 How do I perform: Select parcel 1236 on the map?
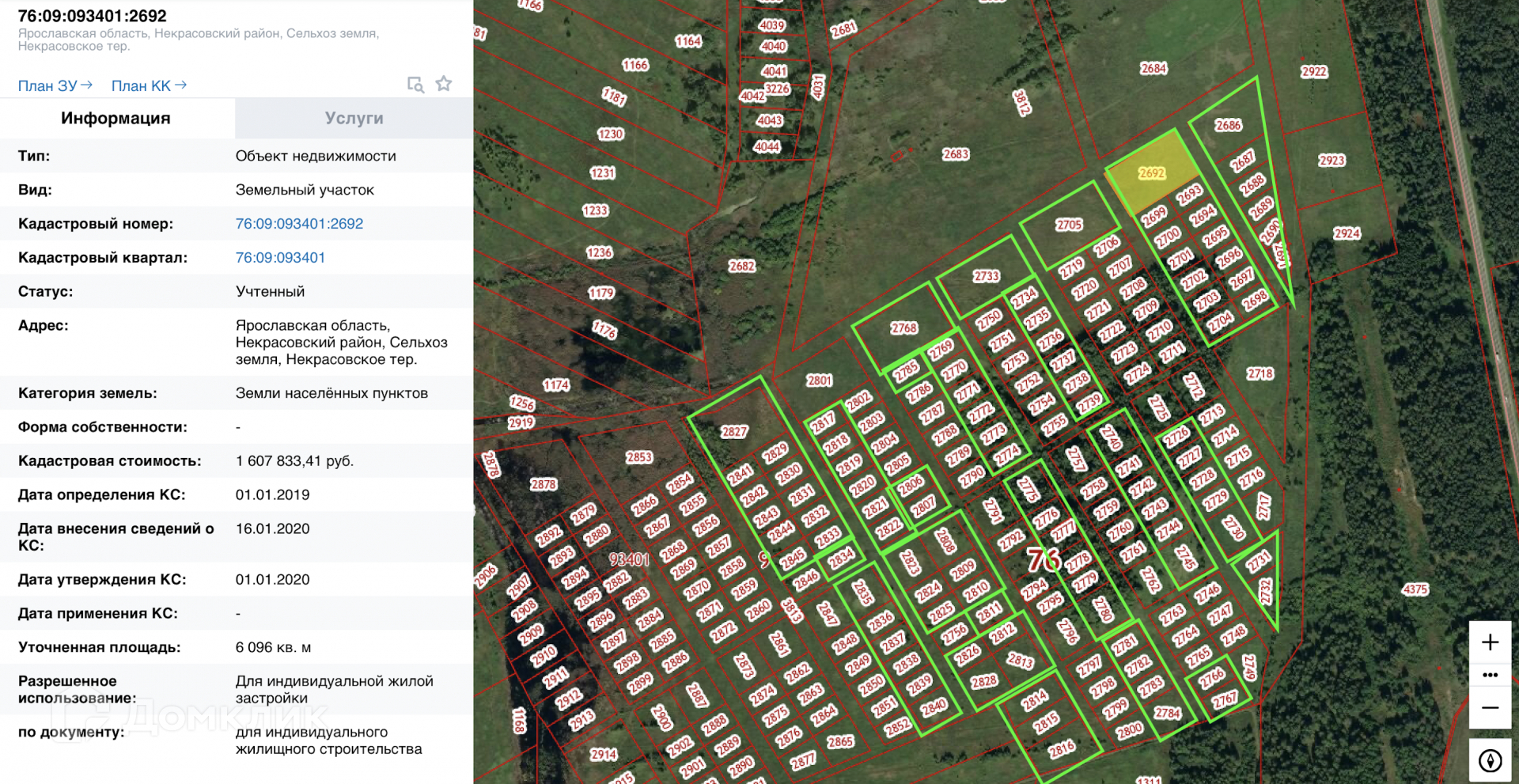(x=600, y=252)
